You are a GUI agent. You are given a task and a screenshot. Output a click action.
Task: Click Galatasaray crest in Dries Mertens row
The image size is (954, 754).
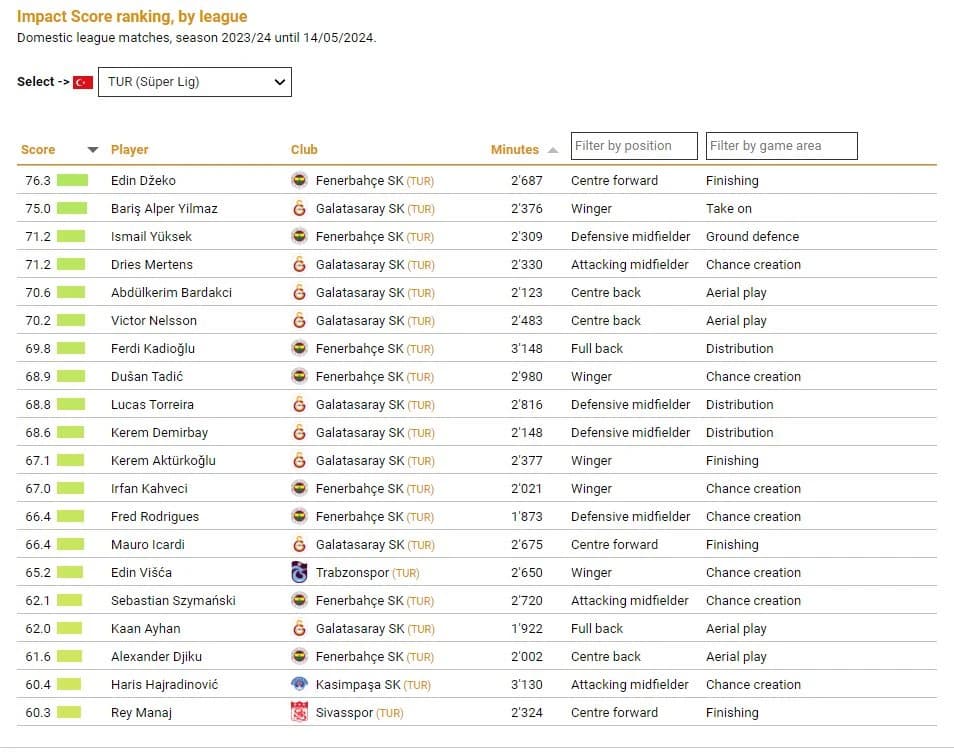[x=299, y=265]
